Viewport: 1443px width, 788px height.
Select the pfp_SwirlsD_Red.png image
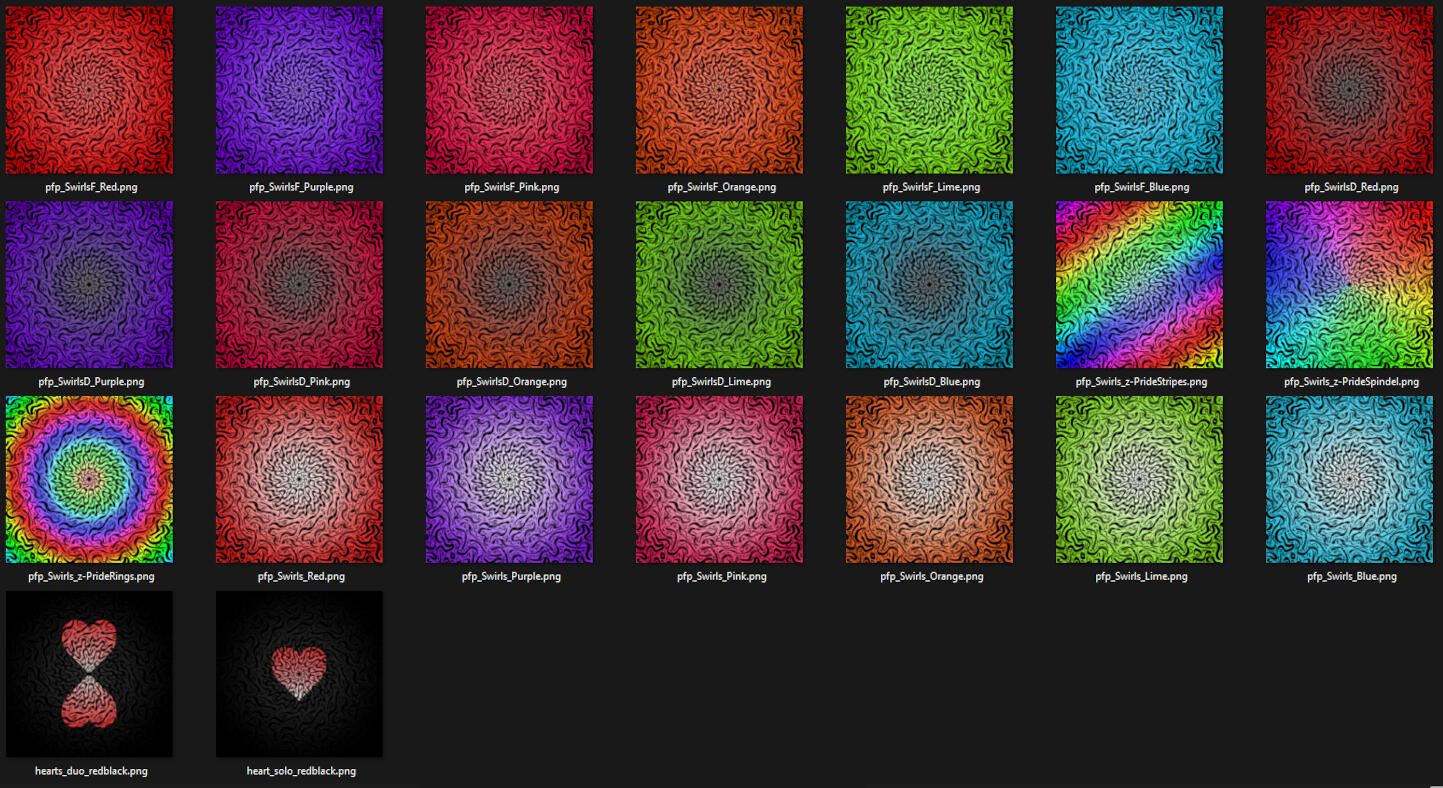click(1349, 90)
